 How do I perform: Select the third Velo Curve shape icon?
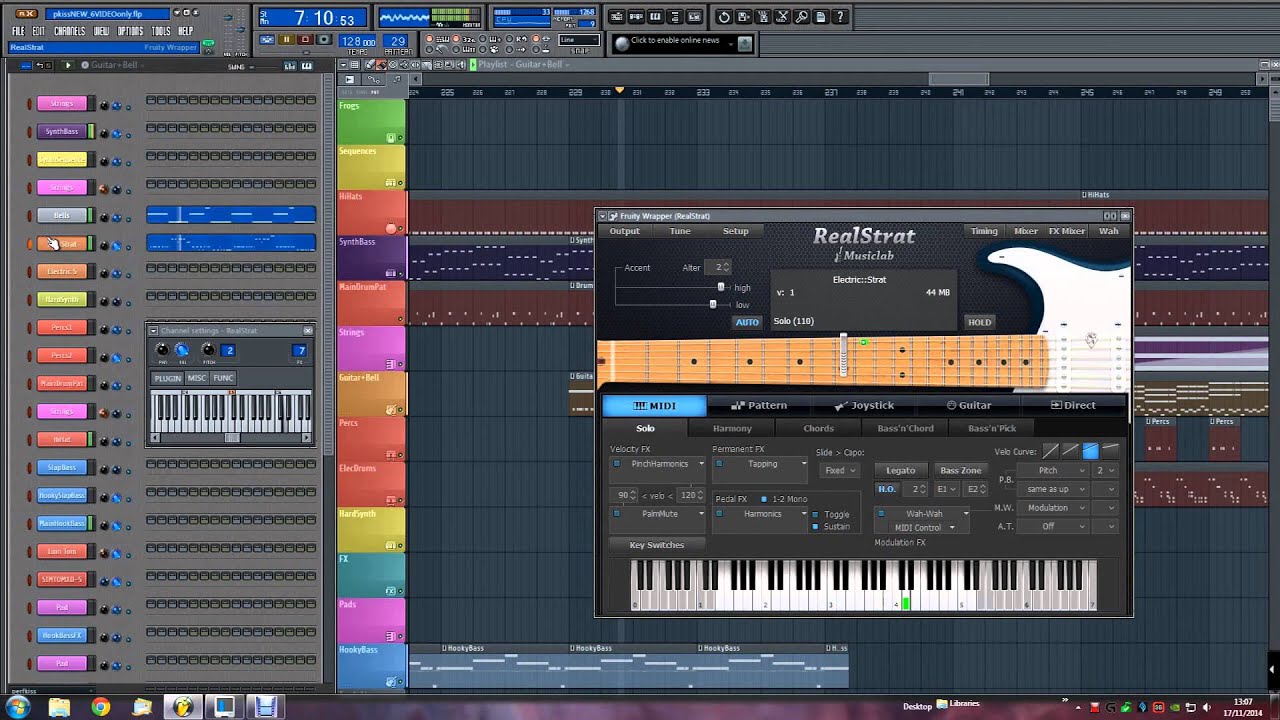1090,451
